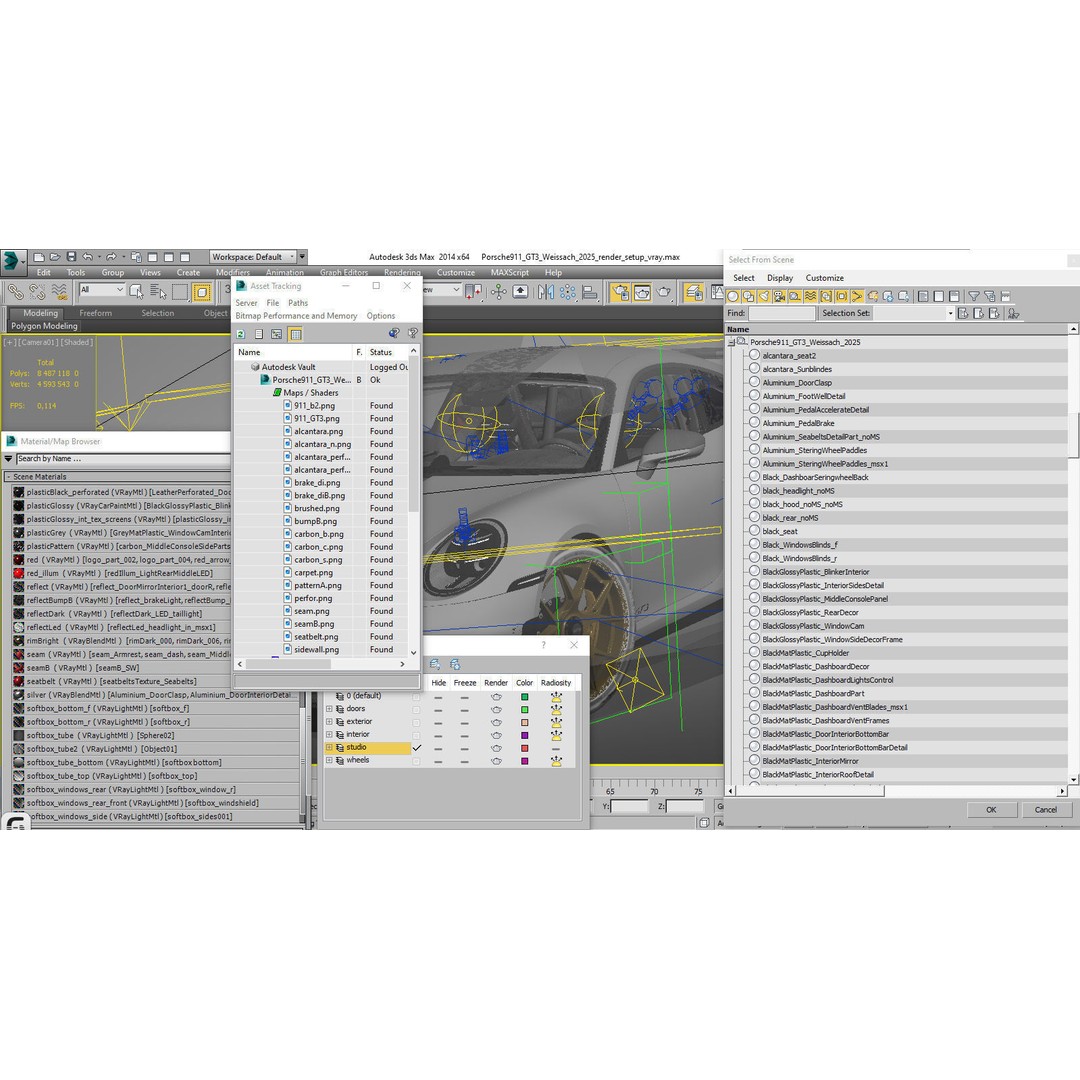1080x1080 pixels.
Task: Click the Select by Name list tool
Action: (158, 292)
